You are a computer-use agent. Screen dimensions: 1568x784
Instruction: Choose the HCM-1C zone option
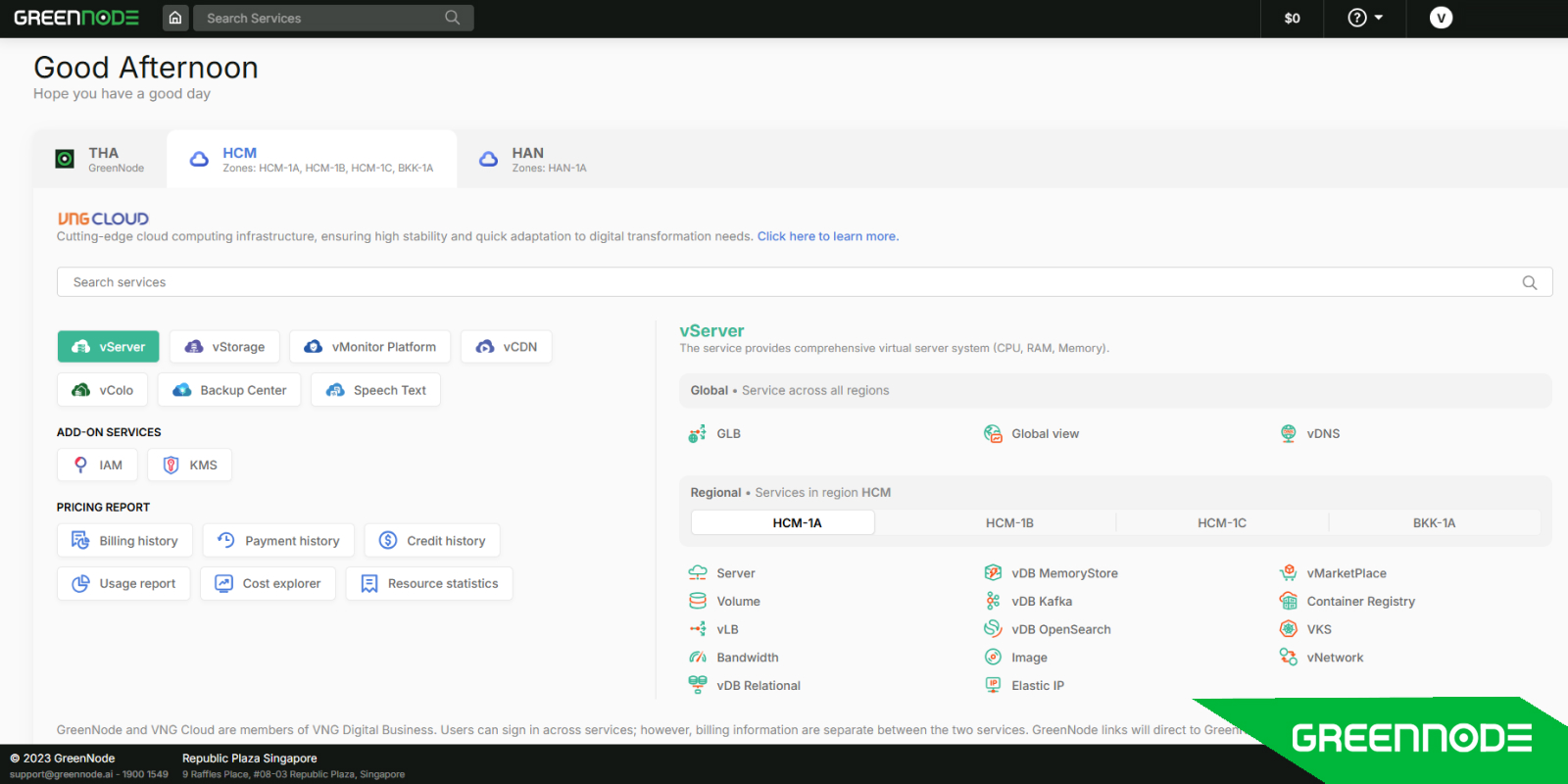[x=1221, y=523]
